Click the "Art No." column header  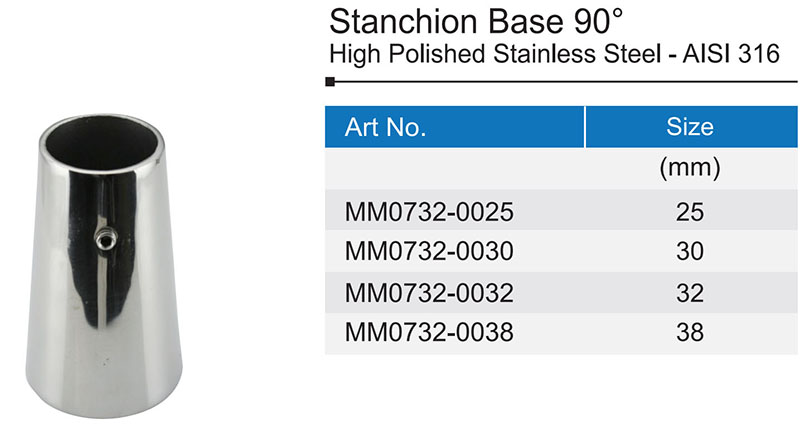(386, 128)
